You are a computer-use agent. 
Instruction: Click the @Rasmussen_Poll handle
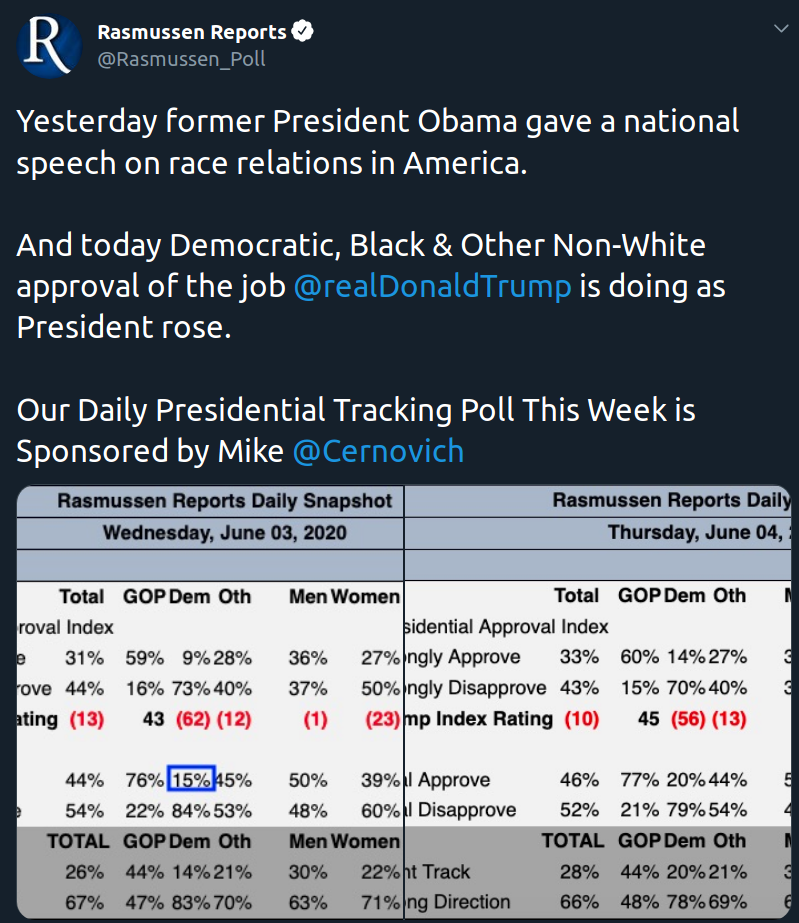[x=181, y=59]
